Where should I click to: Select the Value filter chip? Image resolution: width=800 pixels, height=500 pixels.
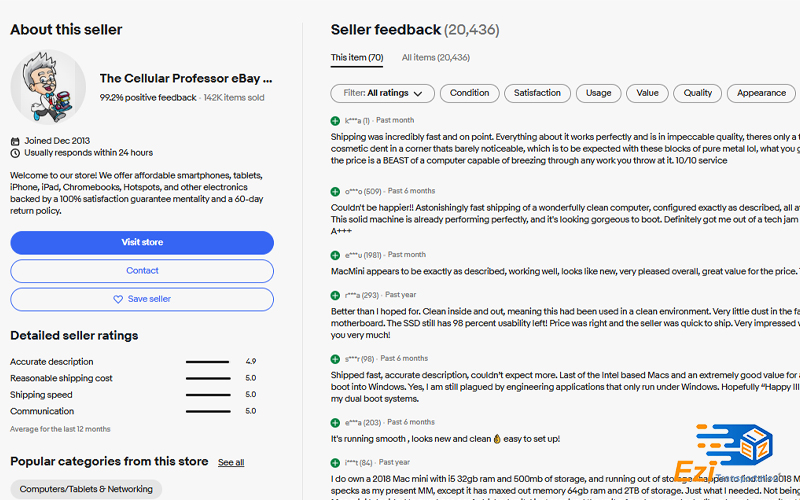pos(647,93)
